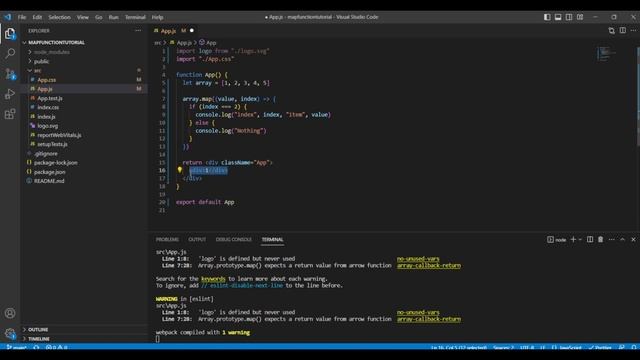The width and height of the screenshot is (640, 360).
Task: Open the Extensions view
Action: click(x=10, y=114)
